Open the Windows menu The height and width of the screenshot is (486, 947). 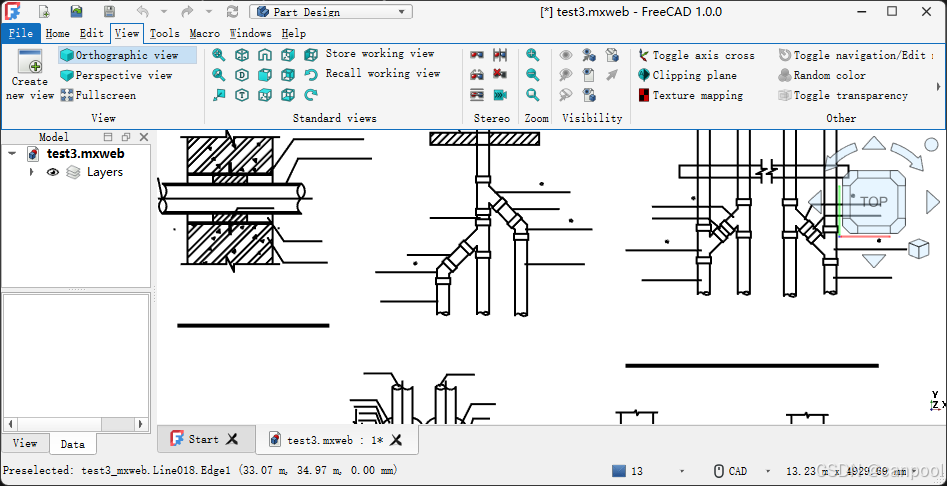point(251,33)
